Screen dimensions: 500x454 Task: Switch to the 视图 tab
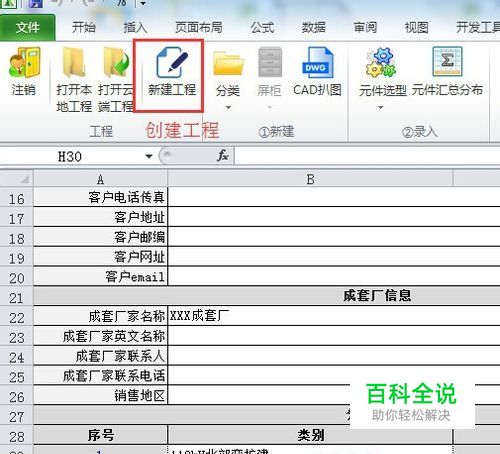(417, 27)
